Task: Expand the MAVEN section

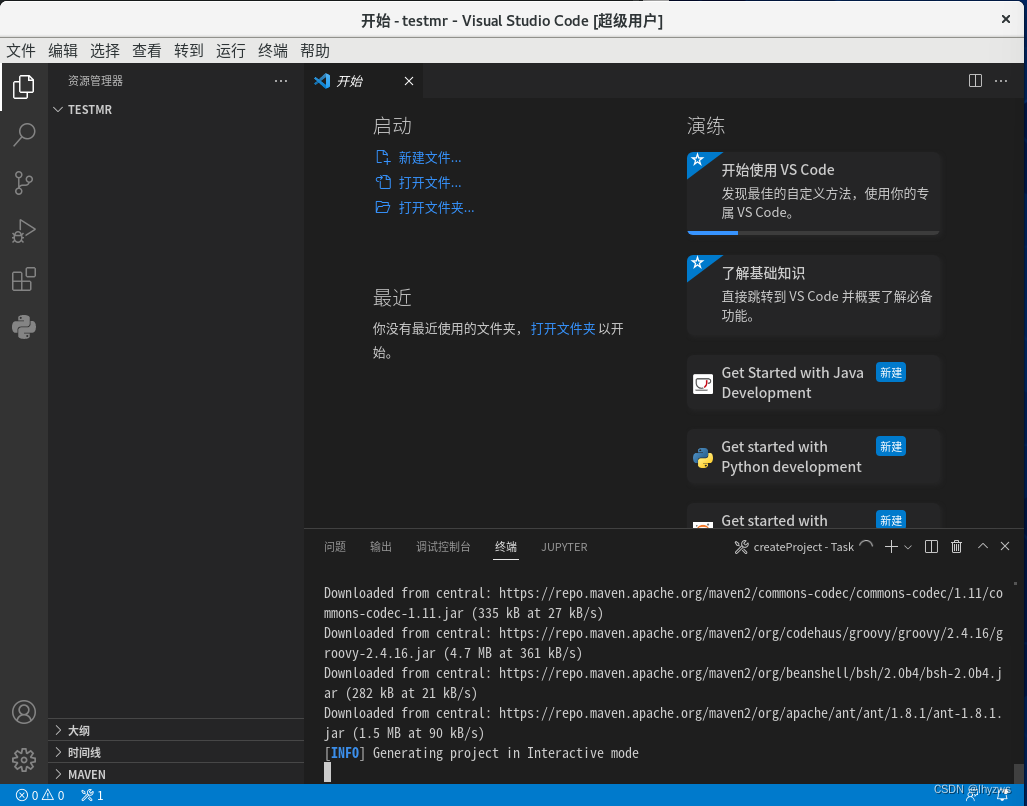Action: 176,774
